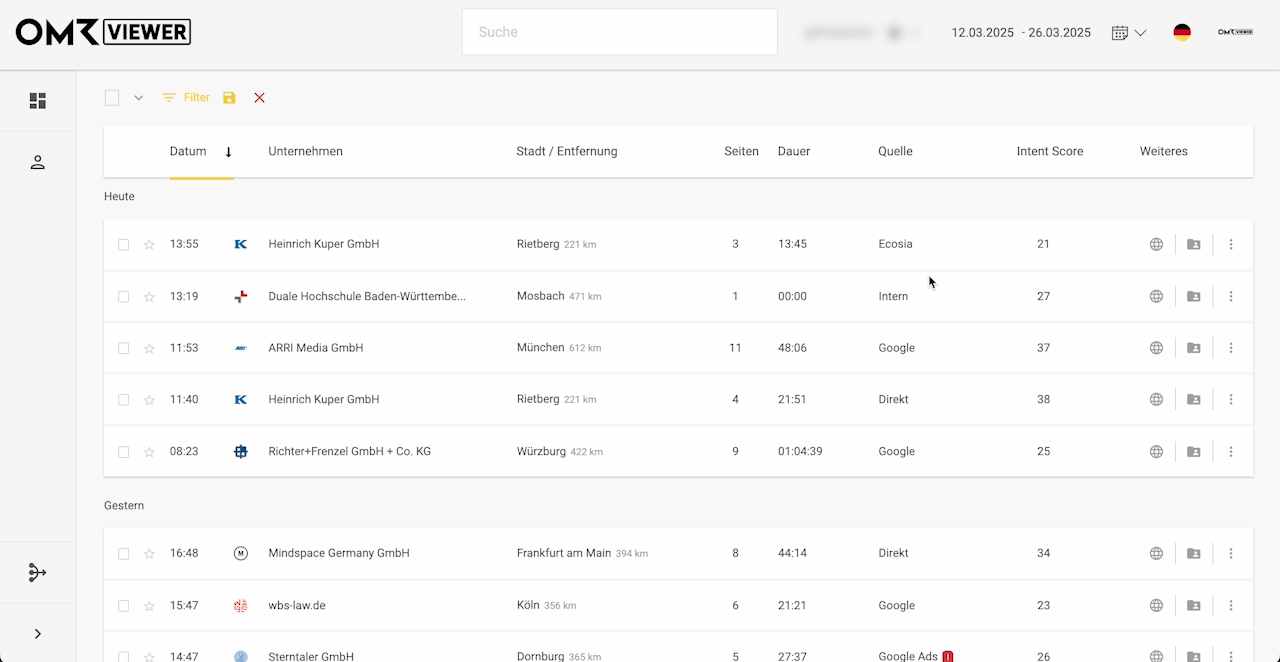The width and height of the screenshot is (1280, 662).
Task: Open website globe for Mindspace Germany row
Action: pyautogui.click(x=1156, y=554)
